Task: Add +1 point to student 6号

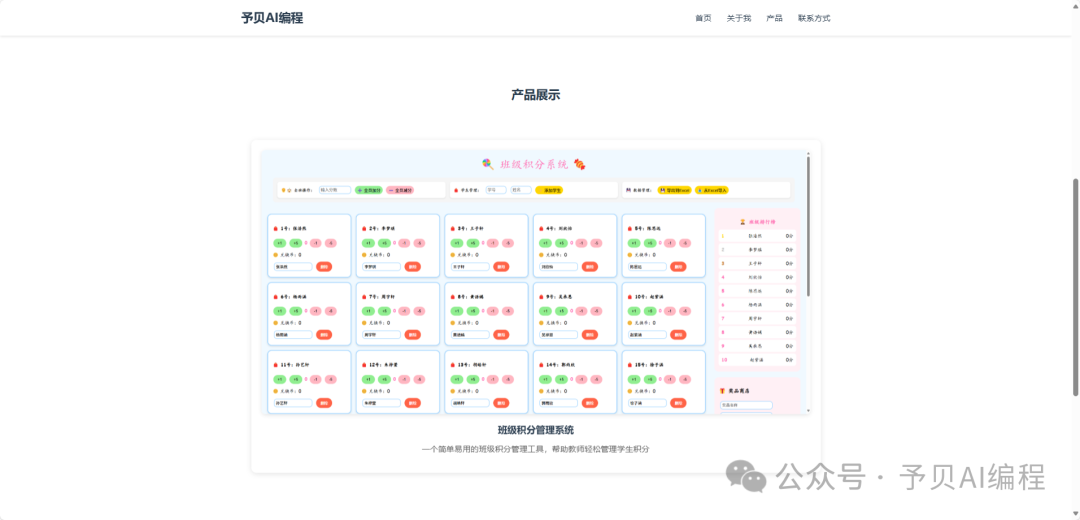Action: point(280,311)
